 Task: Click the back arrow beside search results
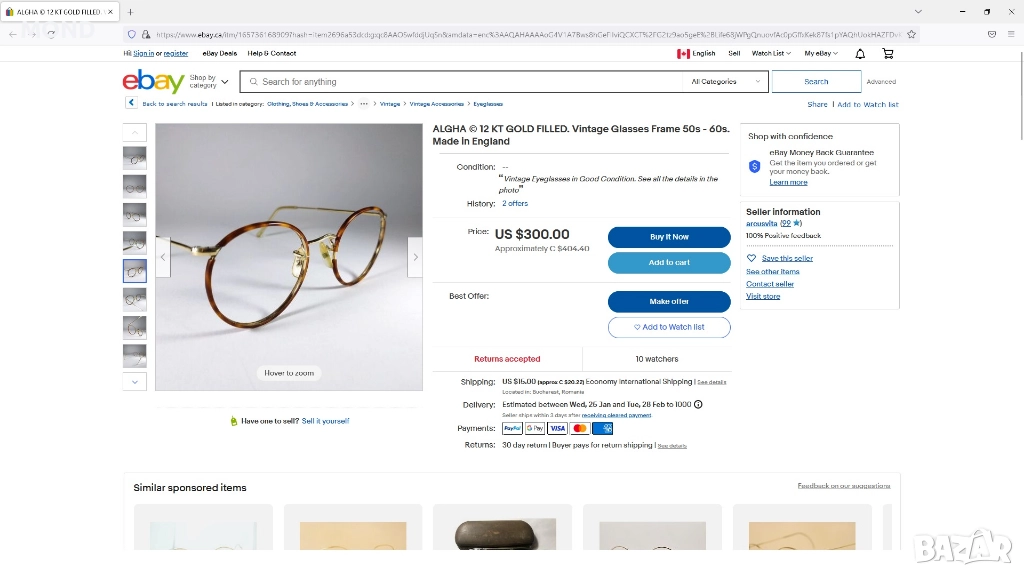coord(131,103)
